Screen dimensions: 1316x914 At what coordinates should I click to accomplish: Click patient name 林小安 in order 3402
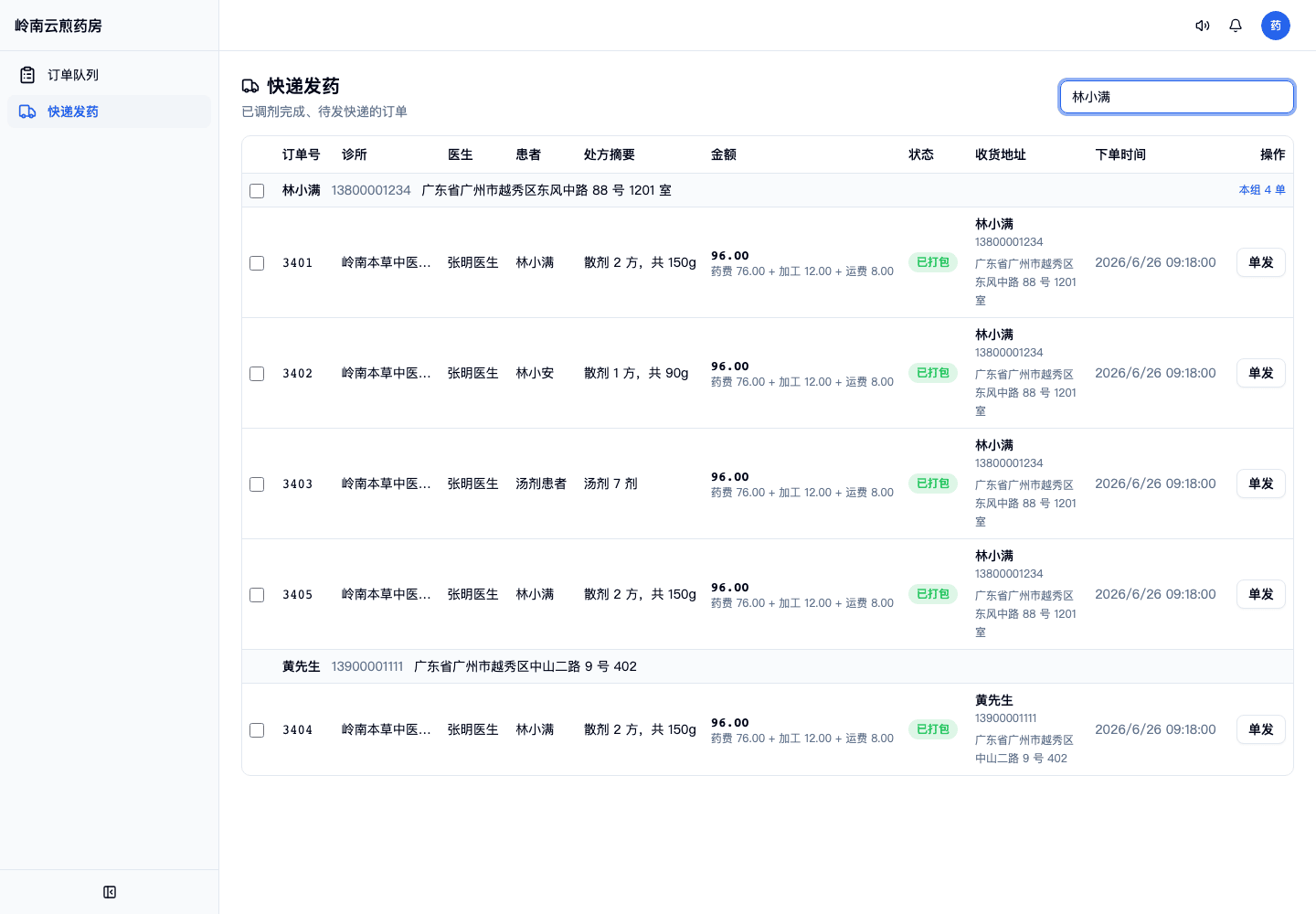(535, 373)
